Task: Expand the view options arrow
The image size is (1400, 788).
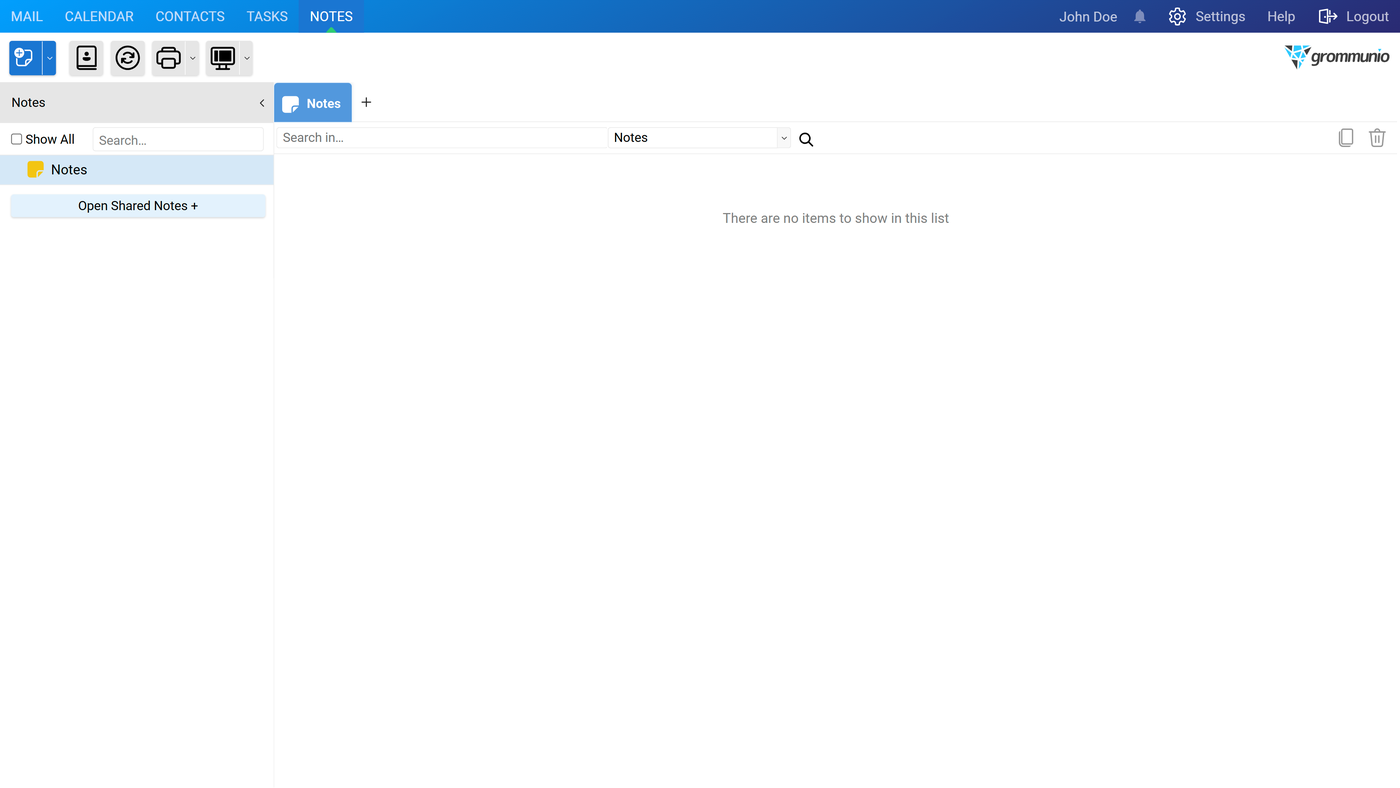Action: click(247, 58)
